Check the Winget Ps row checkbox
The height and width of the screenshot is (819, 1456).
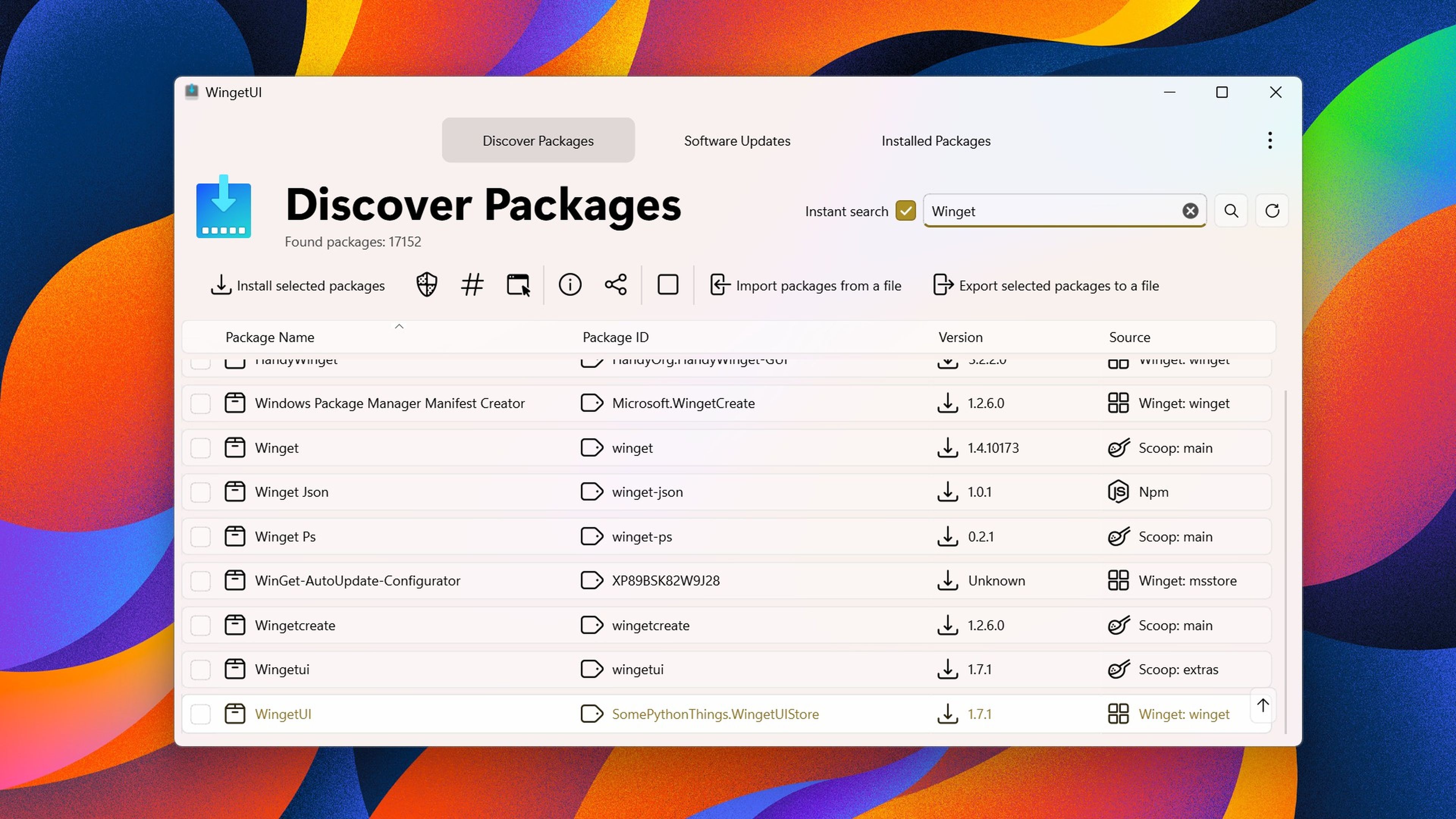click(200, 537)
